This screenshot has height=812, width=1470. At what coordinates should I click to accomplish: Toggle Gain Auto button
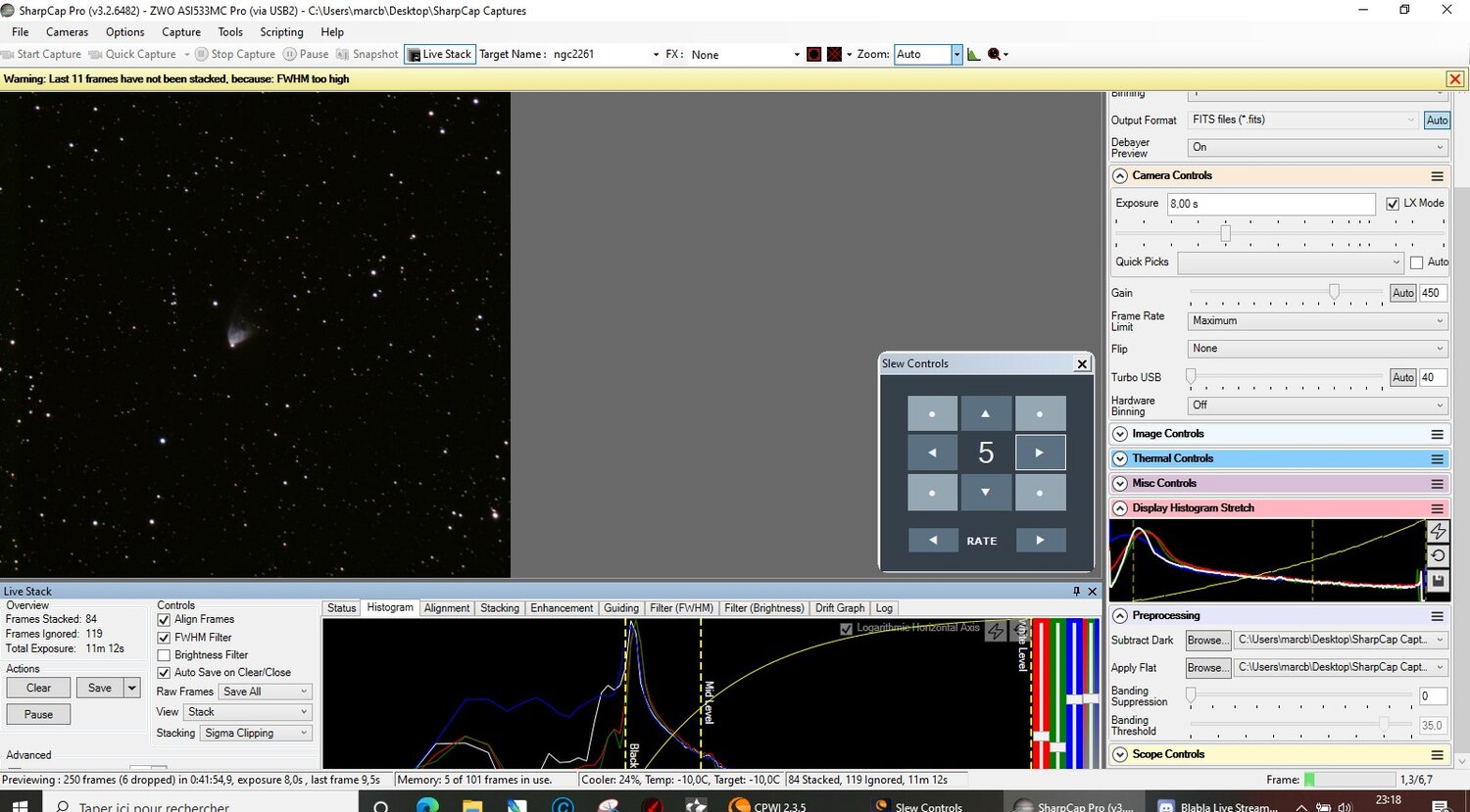click(1403, 293)
